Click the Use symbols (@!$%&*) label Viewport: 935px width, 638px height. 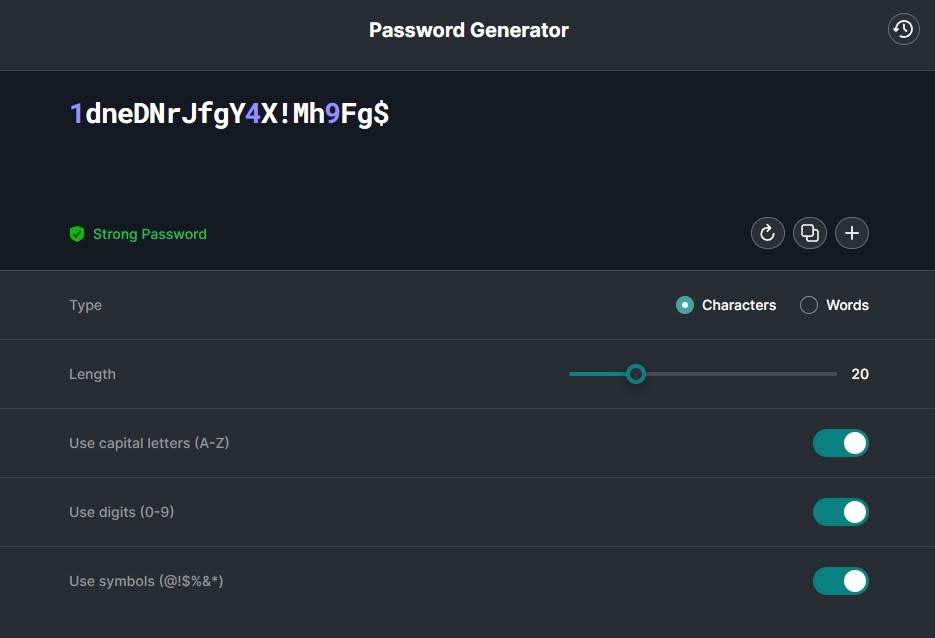(146, 581)
